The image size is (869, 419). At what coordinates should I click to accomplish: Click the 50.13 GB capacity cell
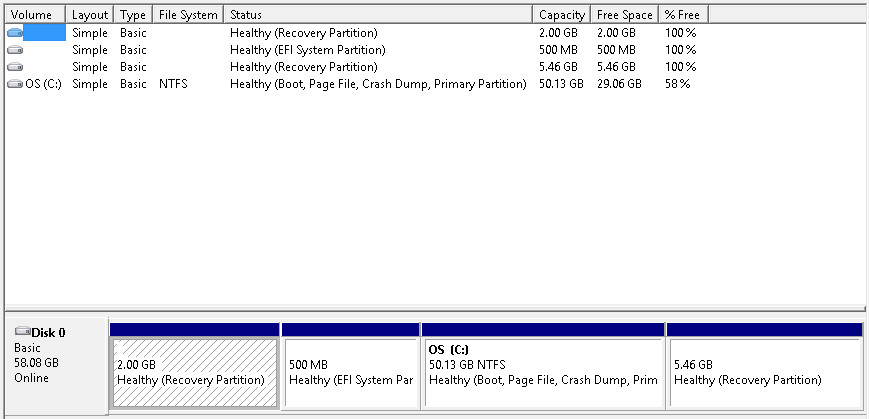point(561,84)
